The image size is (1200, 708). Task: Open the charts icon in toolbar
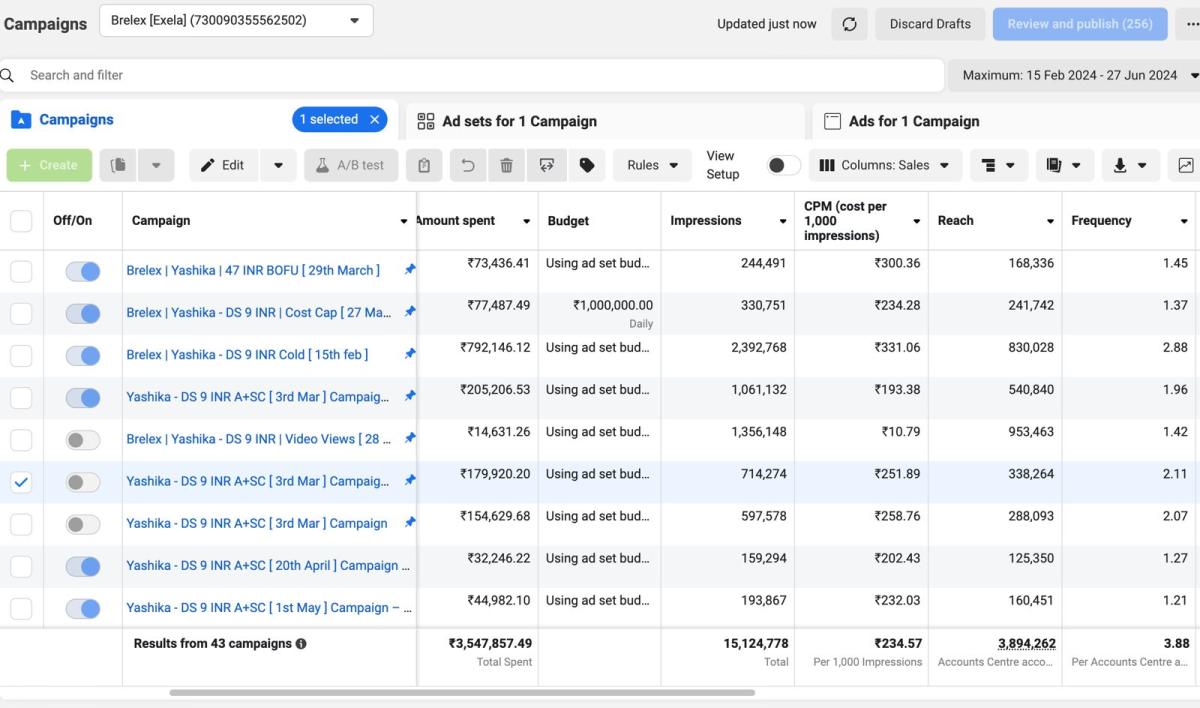point(1186,165)
